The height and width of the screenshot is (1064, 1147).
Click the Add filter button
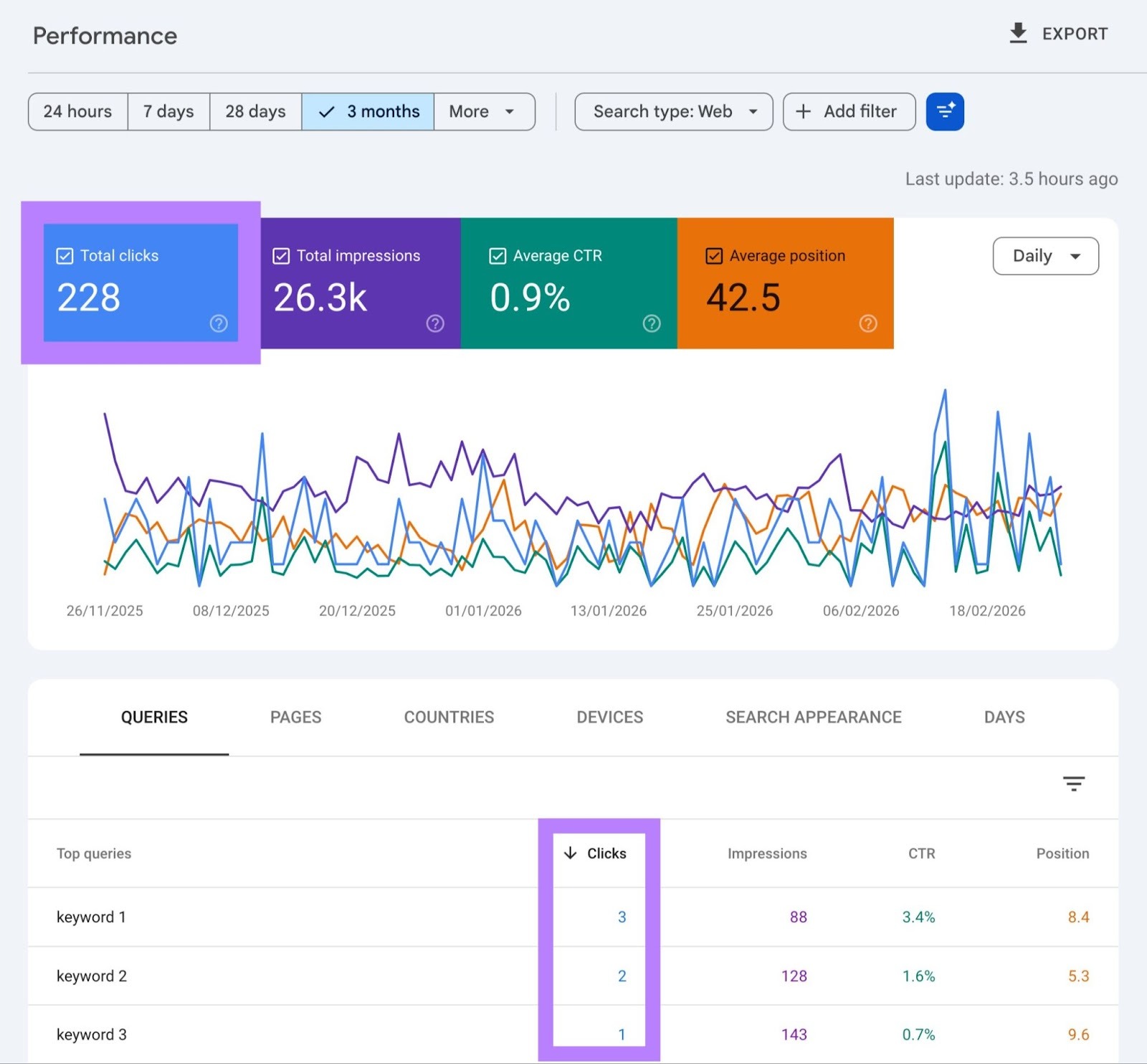849,111
